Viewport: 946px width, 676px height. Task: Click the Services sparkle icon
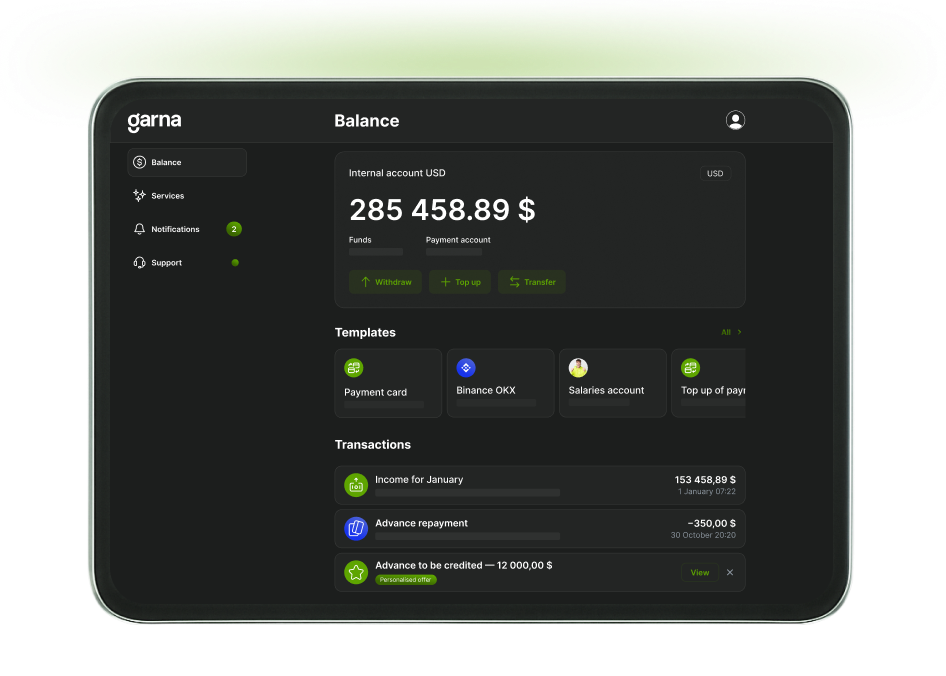point(139,196)
